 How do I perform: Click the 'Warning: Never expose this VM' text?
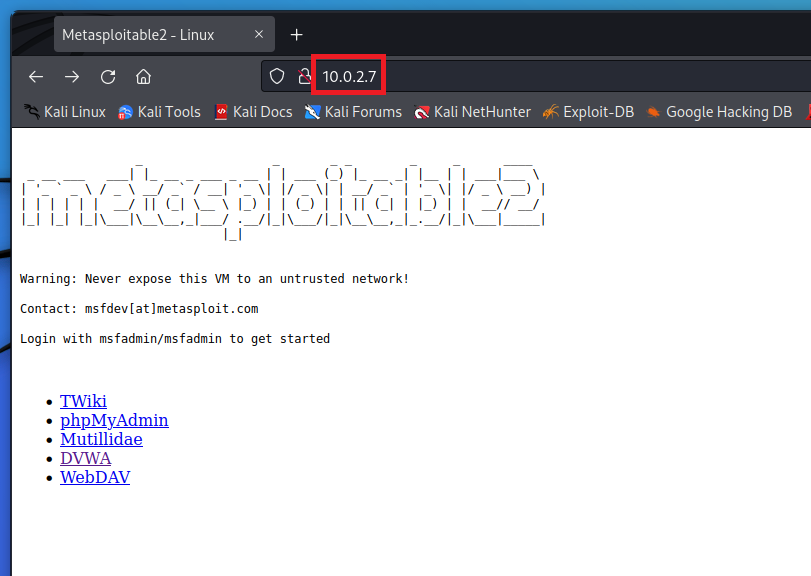[215, 279]
